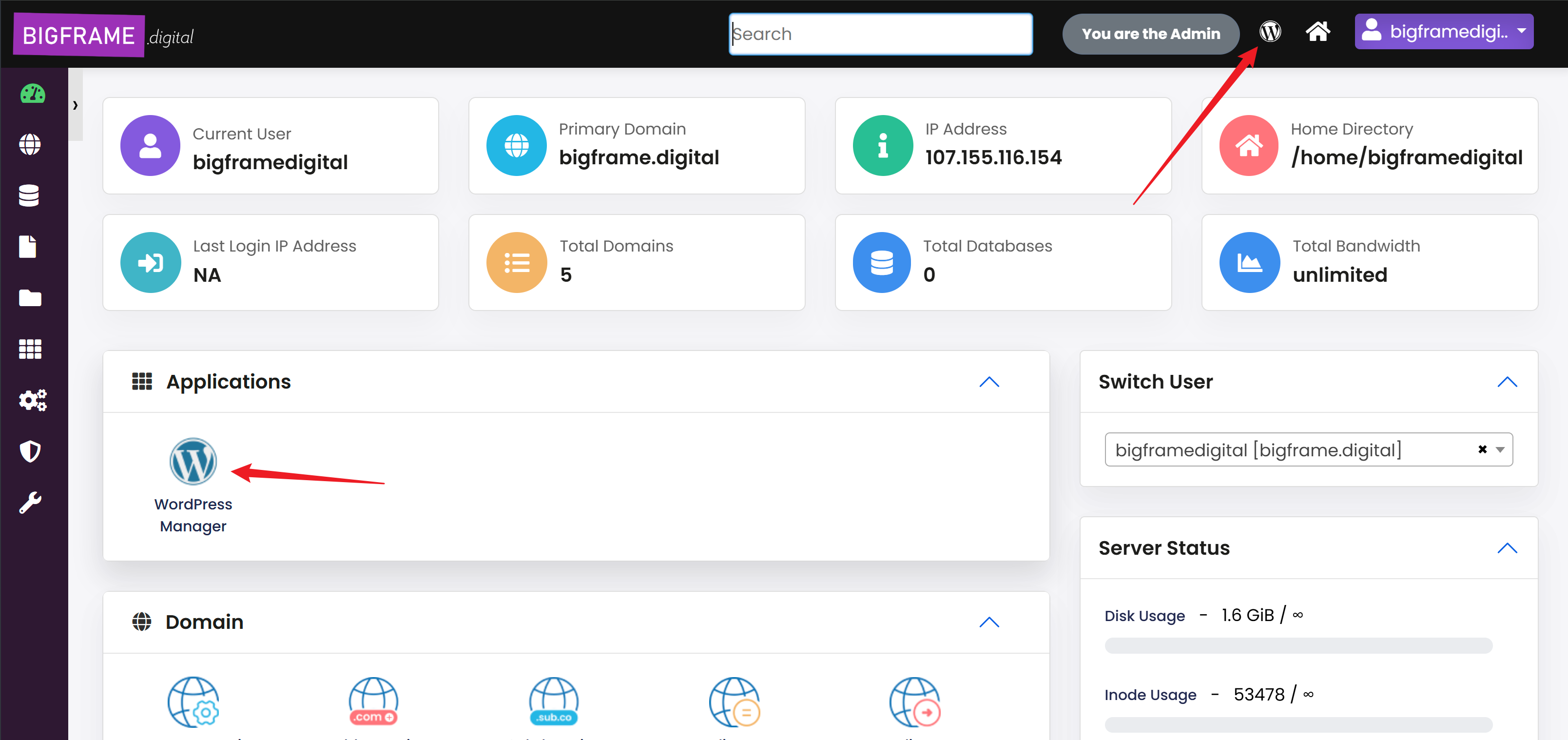Open the bigframedigi.. user dropdown menu
The width and height of the screenshot is (1568, 740).
coord(1444,31)
